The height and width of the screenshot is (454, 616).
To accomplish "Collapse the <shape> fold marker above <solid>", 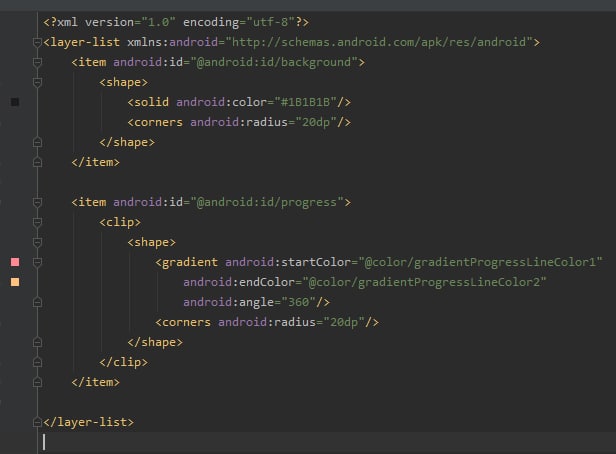I will tap(37, 82).
